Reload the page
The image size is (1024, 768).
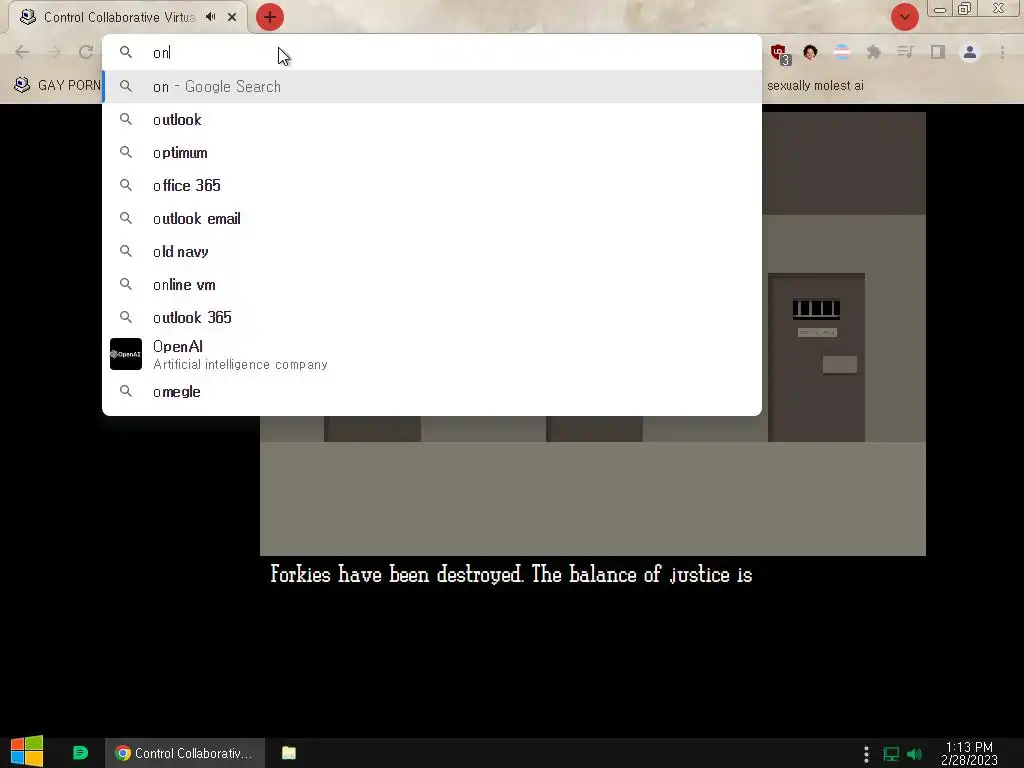[86, 52]
